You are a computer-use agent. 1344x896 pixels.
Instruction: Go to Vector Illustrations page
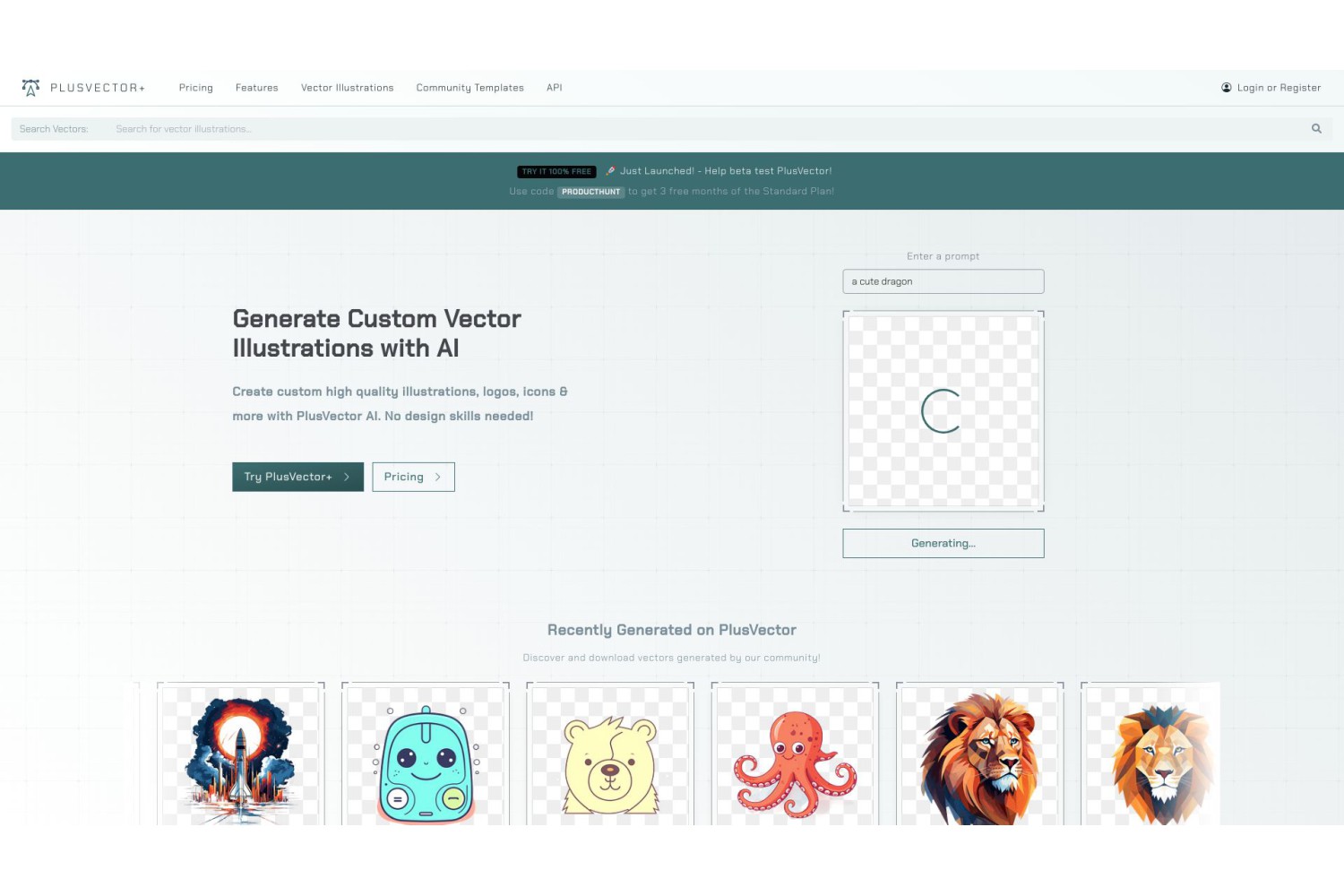tap(347, 88)
